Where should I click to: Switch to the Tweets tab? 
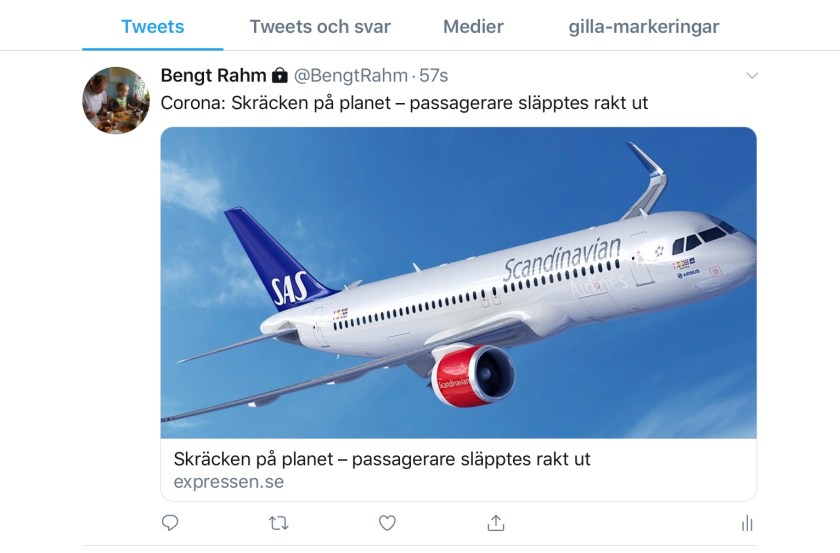click(152, 27)
